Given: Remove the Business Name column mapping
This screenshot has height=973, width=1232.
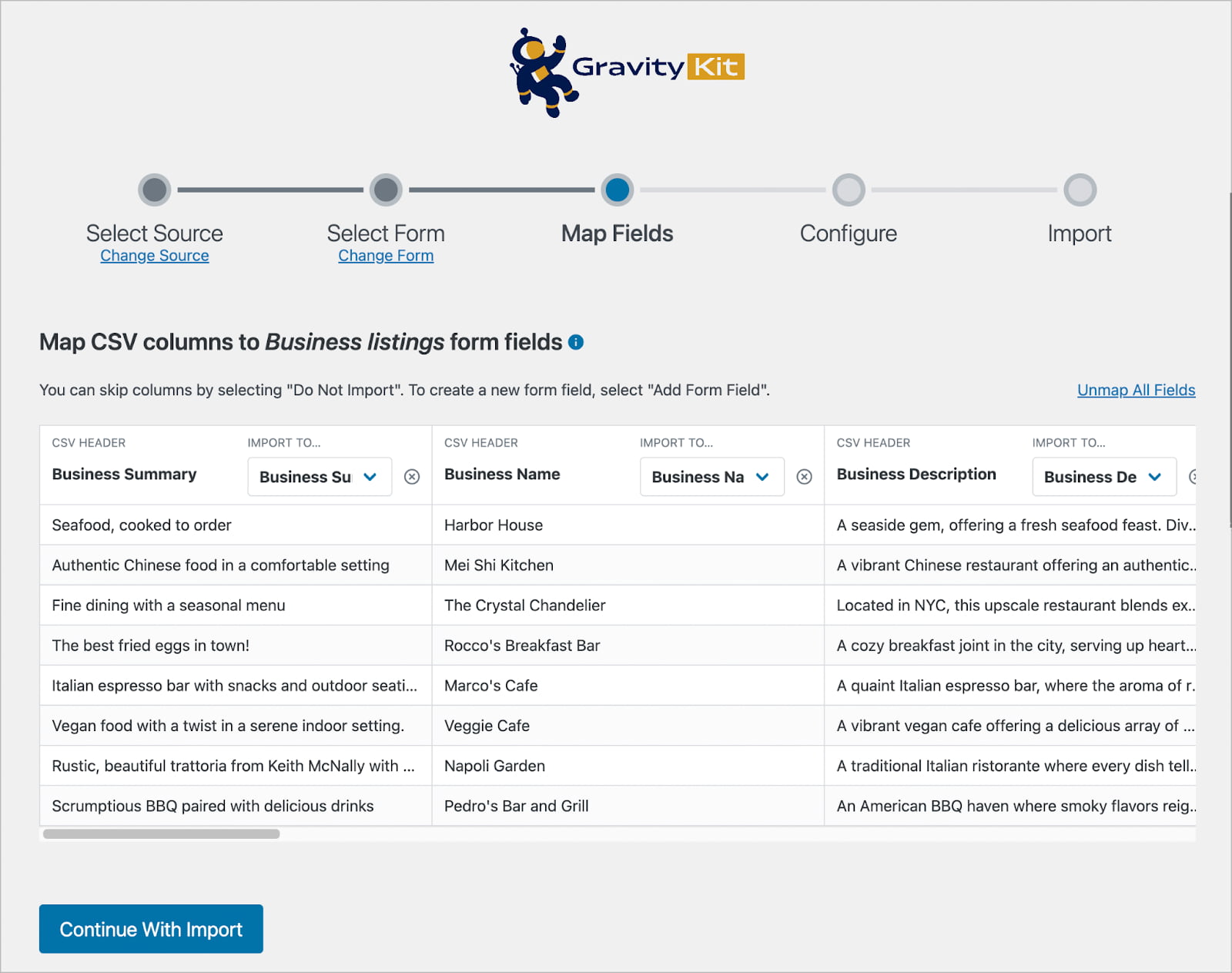Looking at the screenshot, I should 804,477.
